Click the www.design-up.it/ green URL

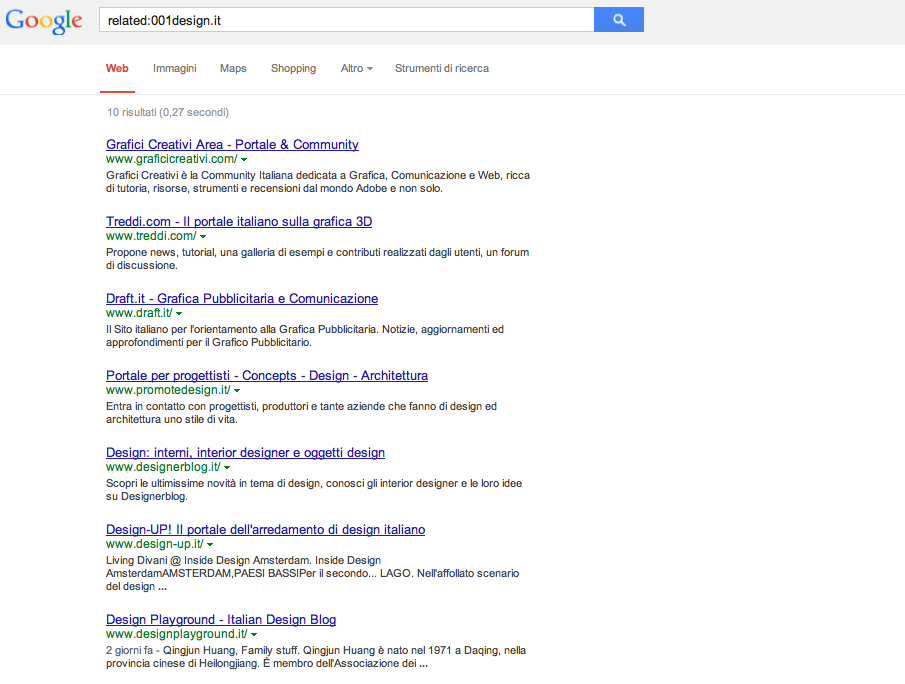pos(155,544)
